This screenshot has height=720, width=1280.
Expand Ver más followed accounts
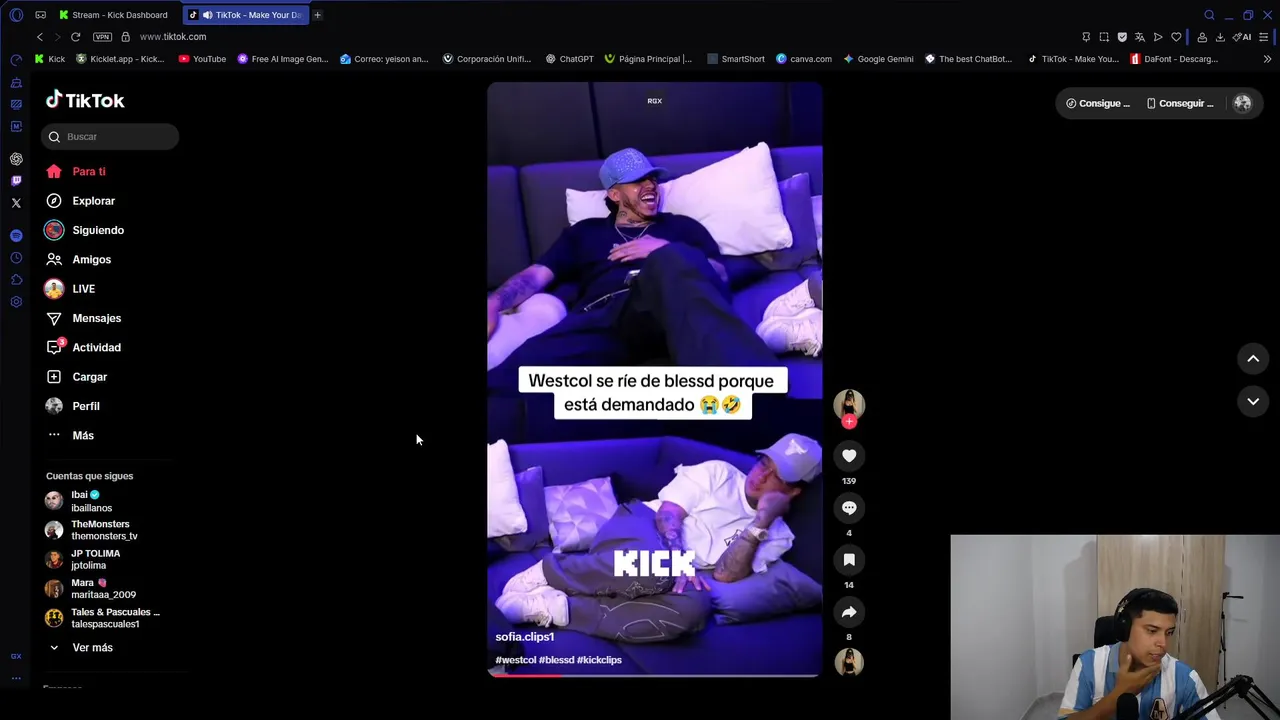[x=81, y=648]
